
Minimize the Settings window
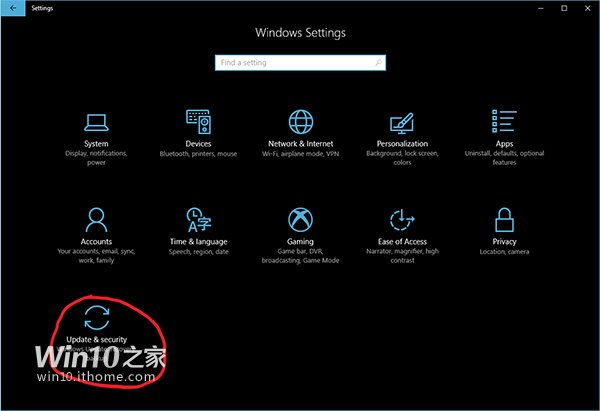pos(541,8)
